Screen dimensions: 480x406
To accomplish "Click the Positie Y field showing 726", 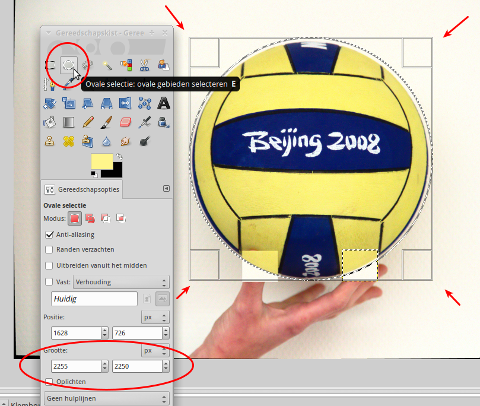I will (x=137, y=333).
